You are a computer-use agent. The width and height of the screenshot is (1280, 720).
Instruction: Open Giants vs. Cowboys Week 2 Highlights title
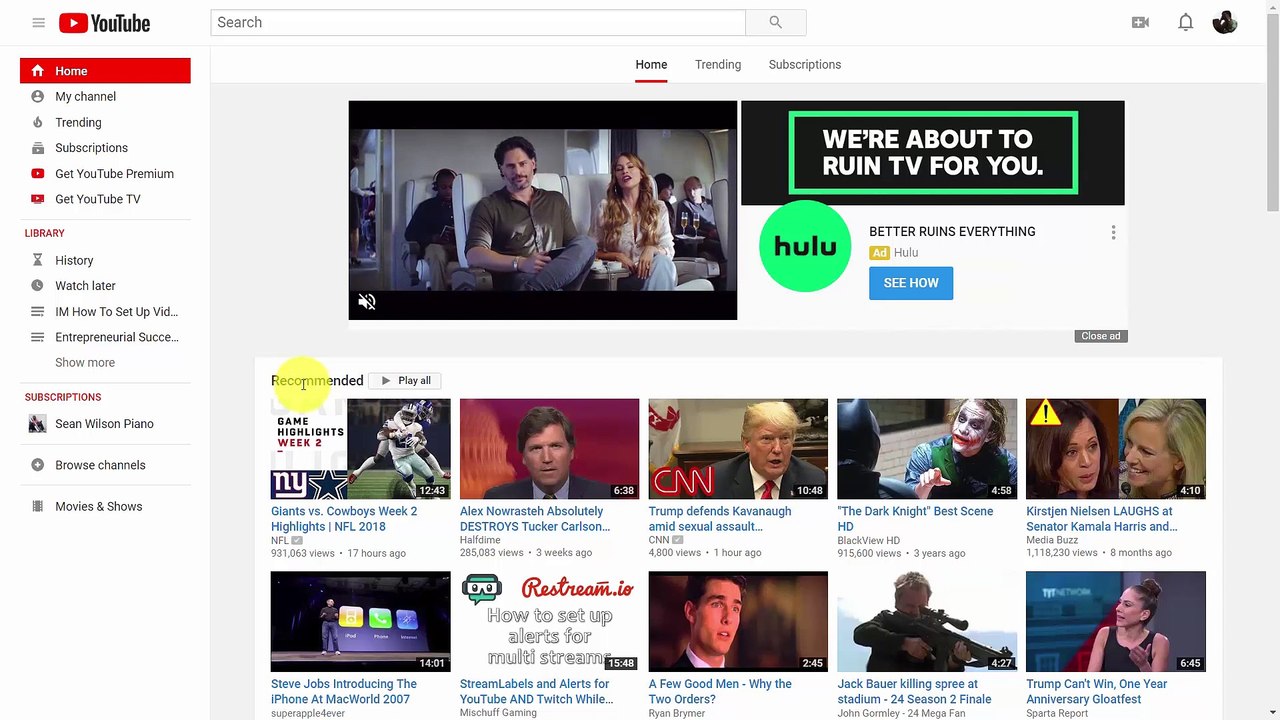344,519
